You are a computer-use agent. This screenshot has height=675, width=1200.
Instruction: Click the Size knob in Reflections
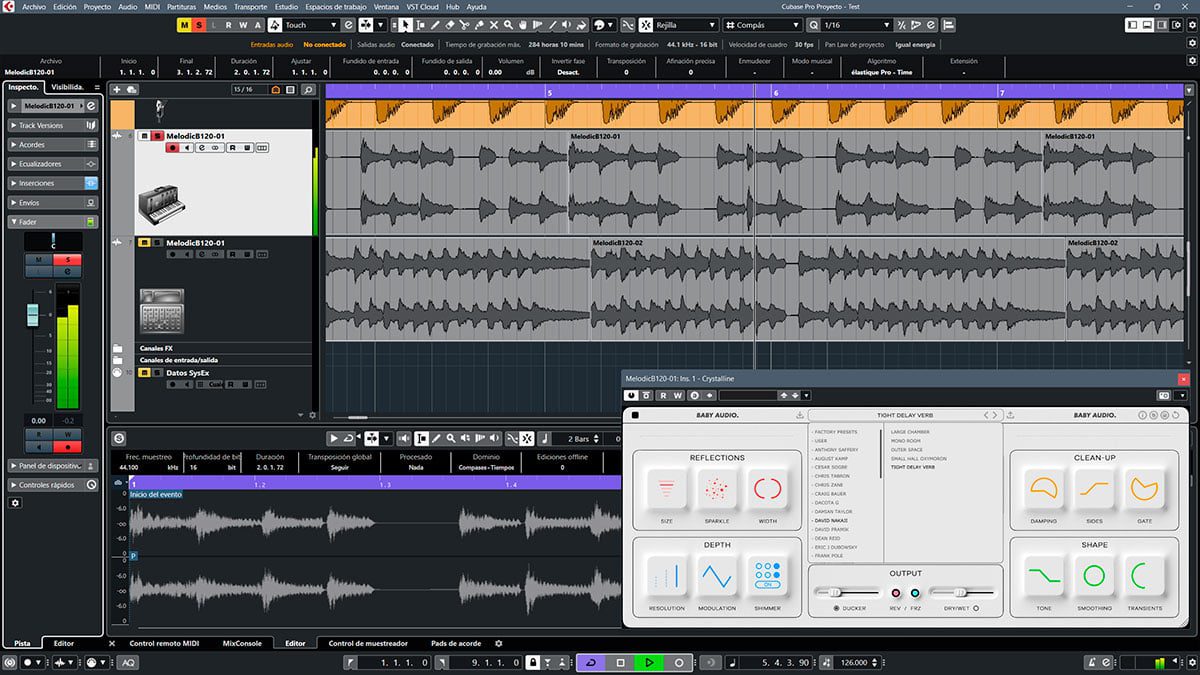point(667,490)
